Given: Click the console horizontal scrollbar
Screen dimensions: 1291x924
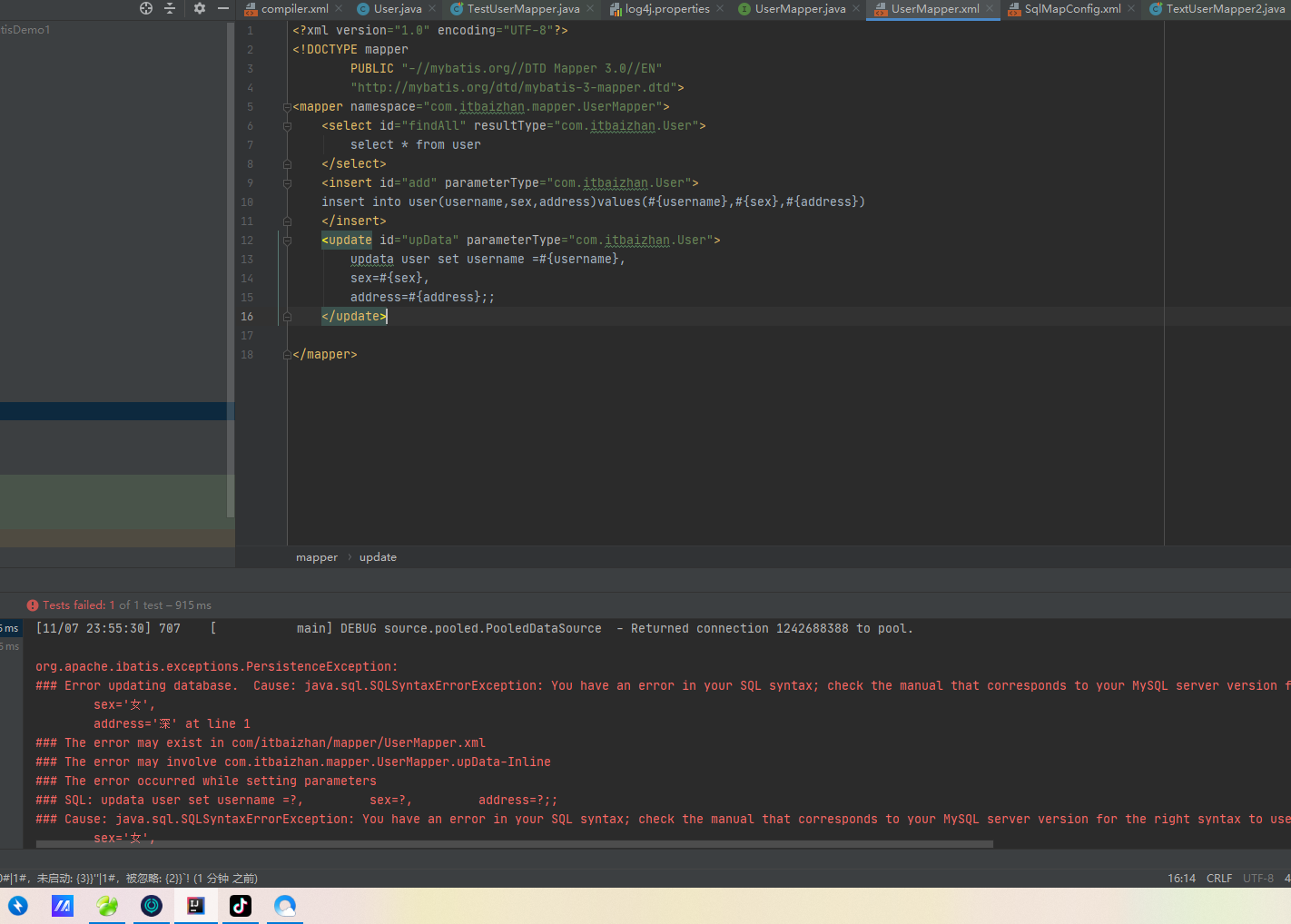Looking at the screenshot, I should [515, 844].
